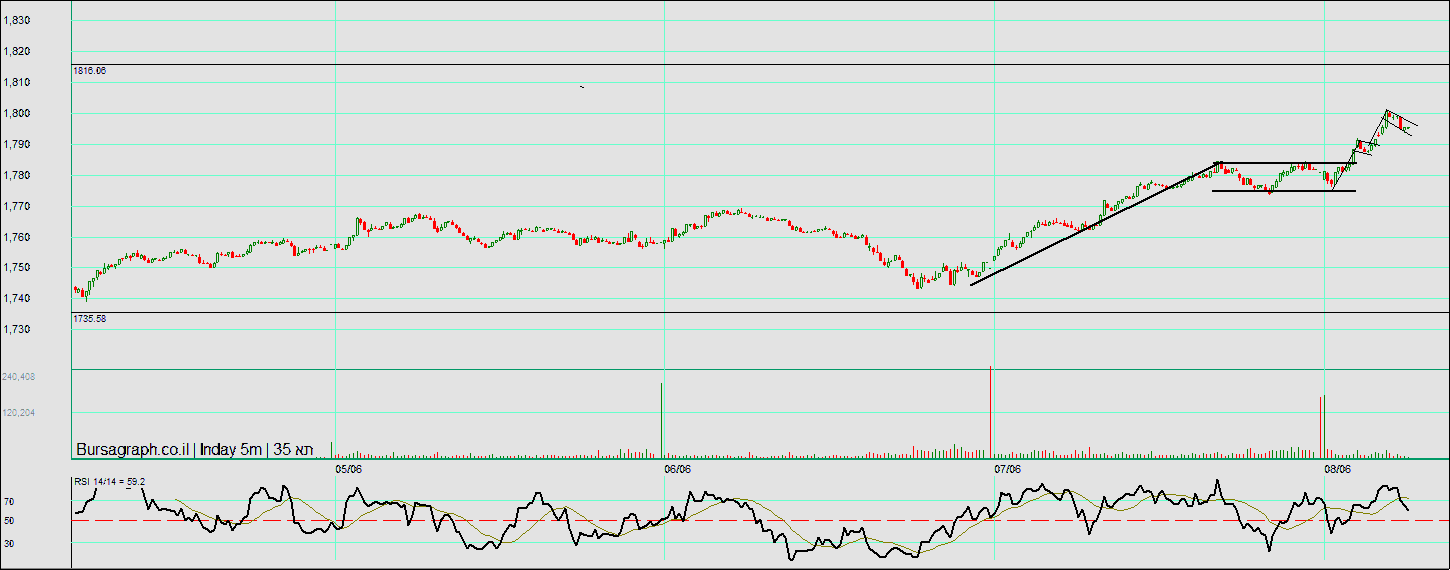Click the 1,800 price axis label
Screen dimensions: 1450x570
(x=18, y=113)
